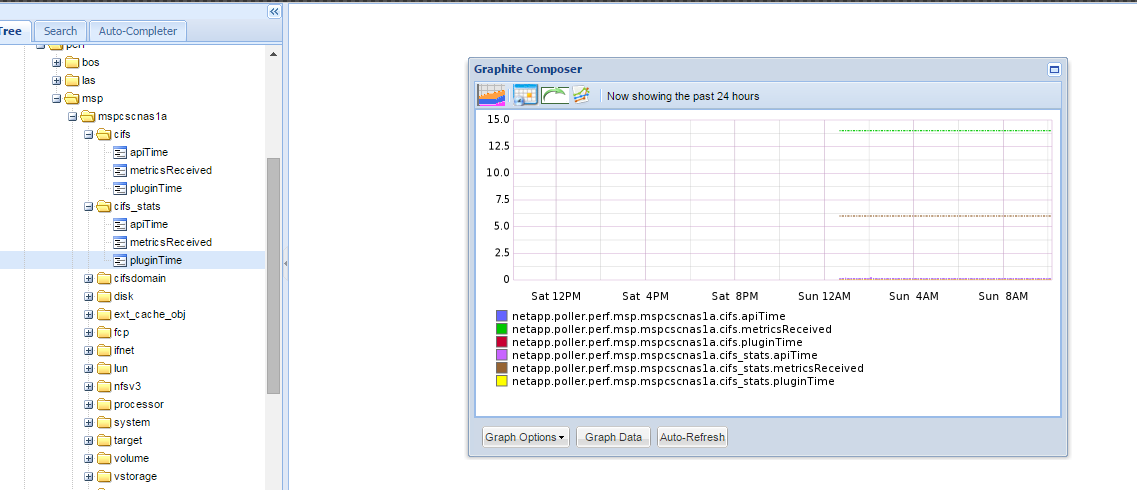Collapse the left tree panel with double-arrow

pyautogui.click(x=274, y=11)
